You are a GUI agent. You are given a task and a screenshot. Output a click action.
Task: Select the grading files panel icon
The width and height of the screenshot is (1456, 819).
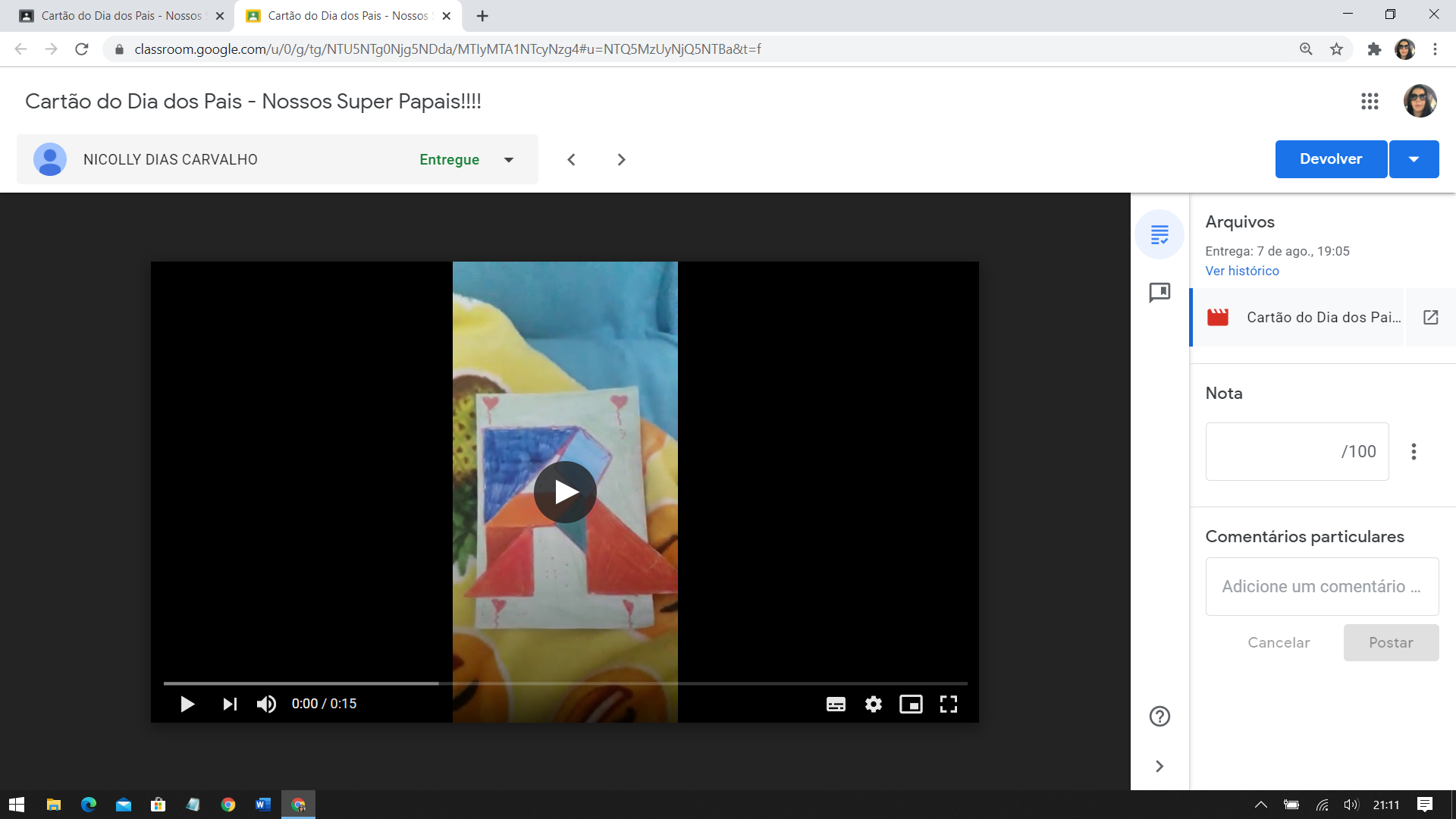pos(1159,234)
